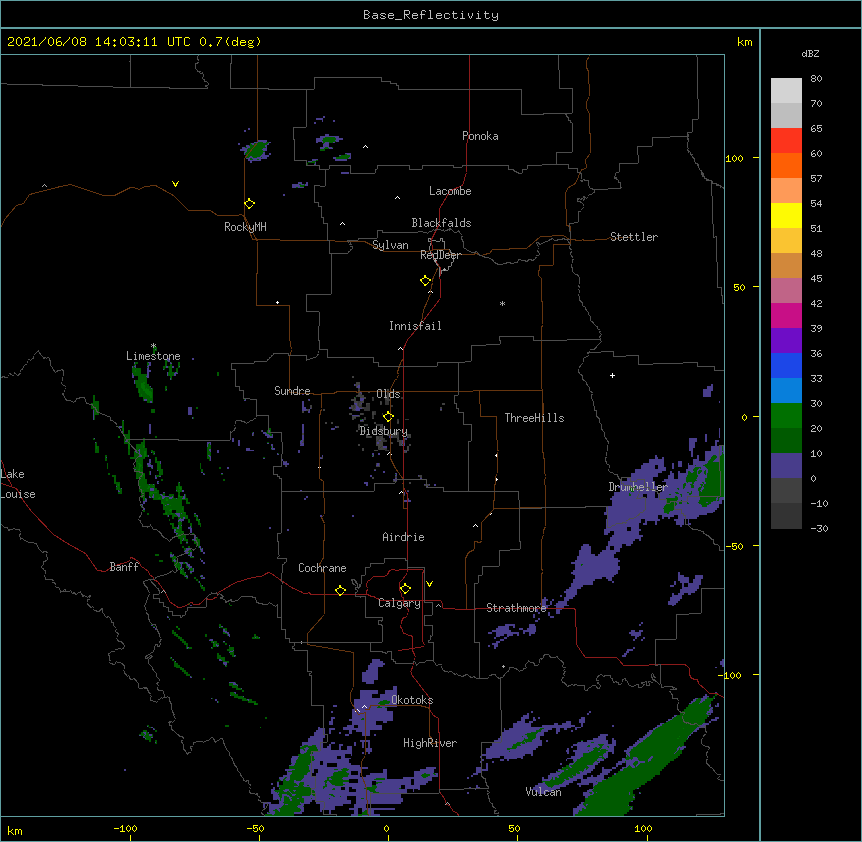Click the Sundre label
This screenshot has height=842, width=862.
[292, 391]
